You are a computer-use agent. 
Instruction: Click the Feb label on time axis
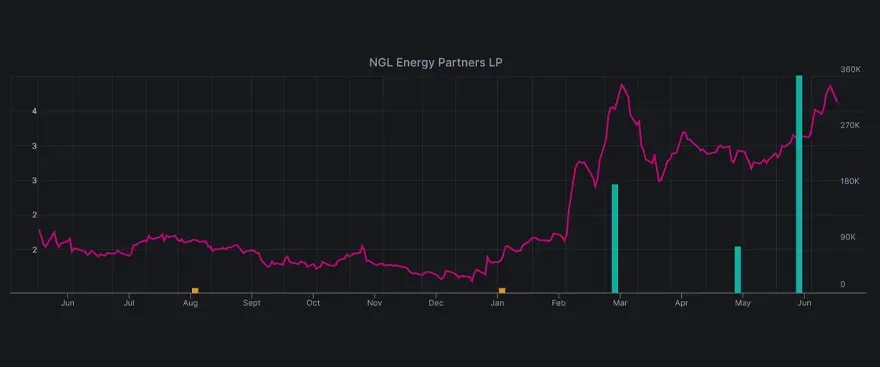558,303
